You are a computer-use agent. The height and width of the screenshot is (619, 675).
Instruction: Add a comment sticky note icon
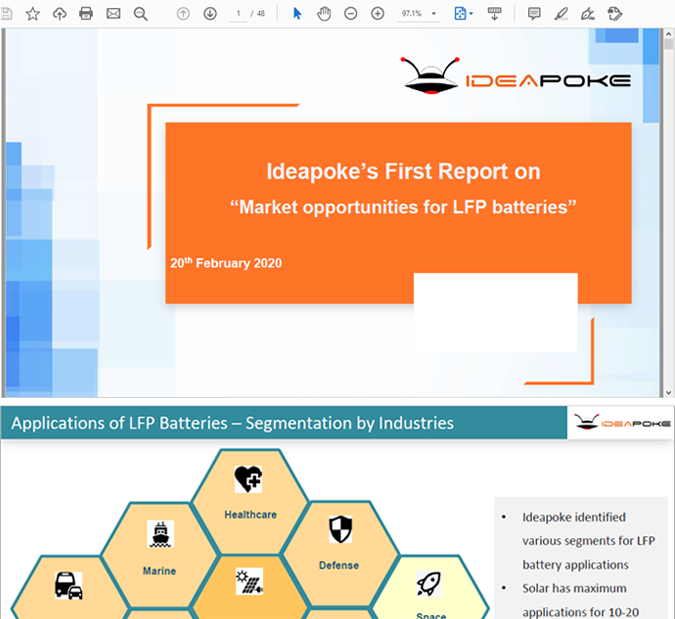coord(534,14)
